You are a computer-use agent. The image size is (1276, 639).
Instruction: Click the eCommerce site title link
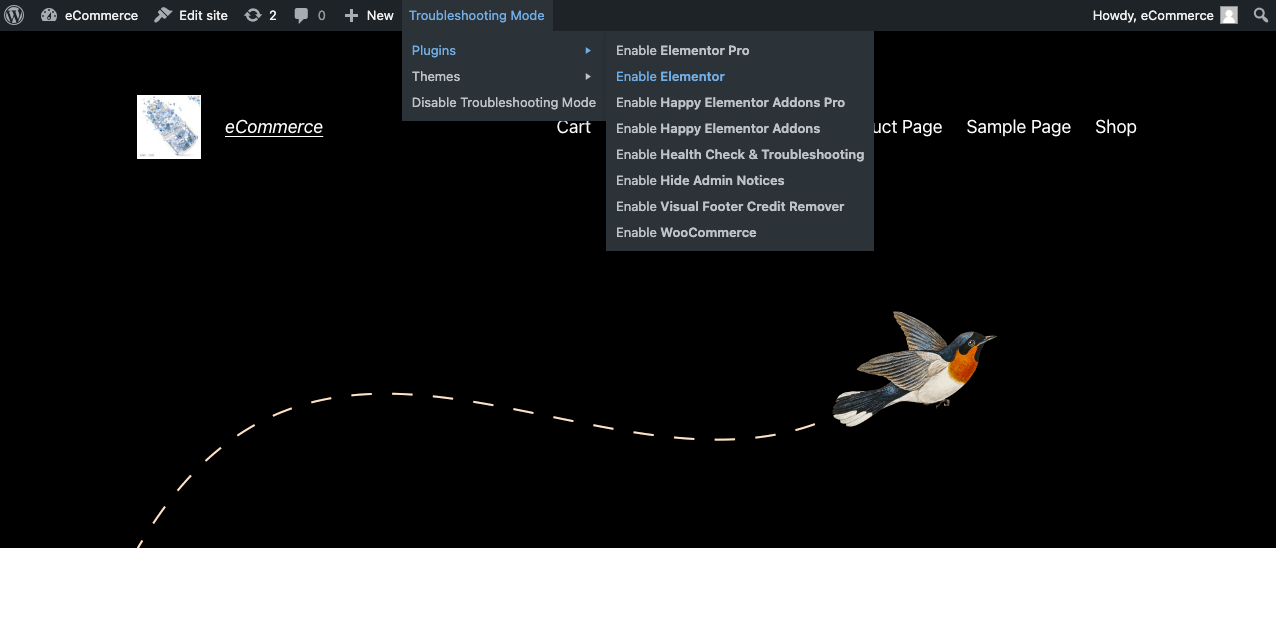coord(274,127)
